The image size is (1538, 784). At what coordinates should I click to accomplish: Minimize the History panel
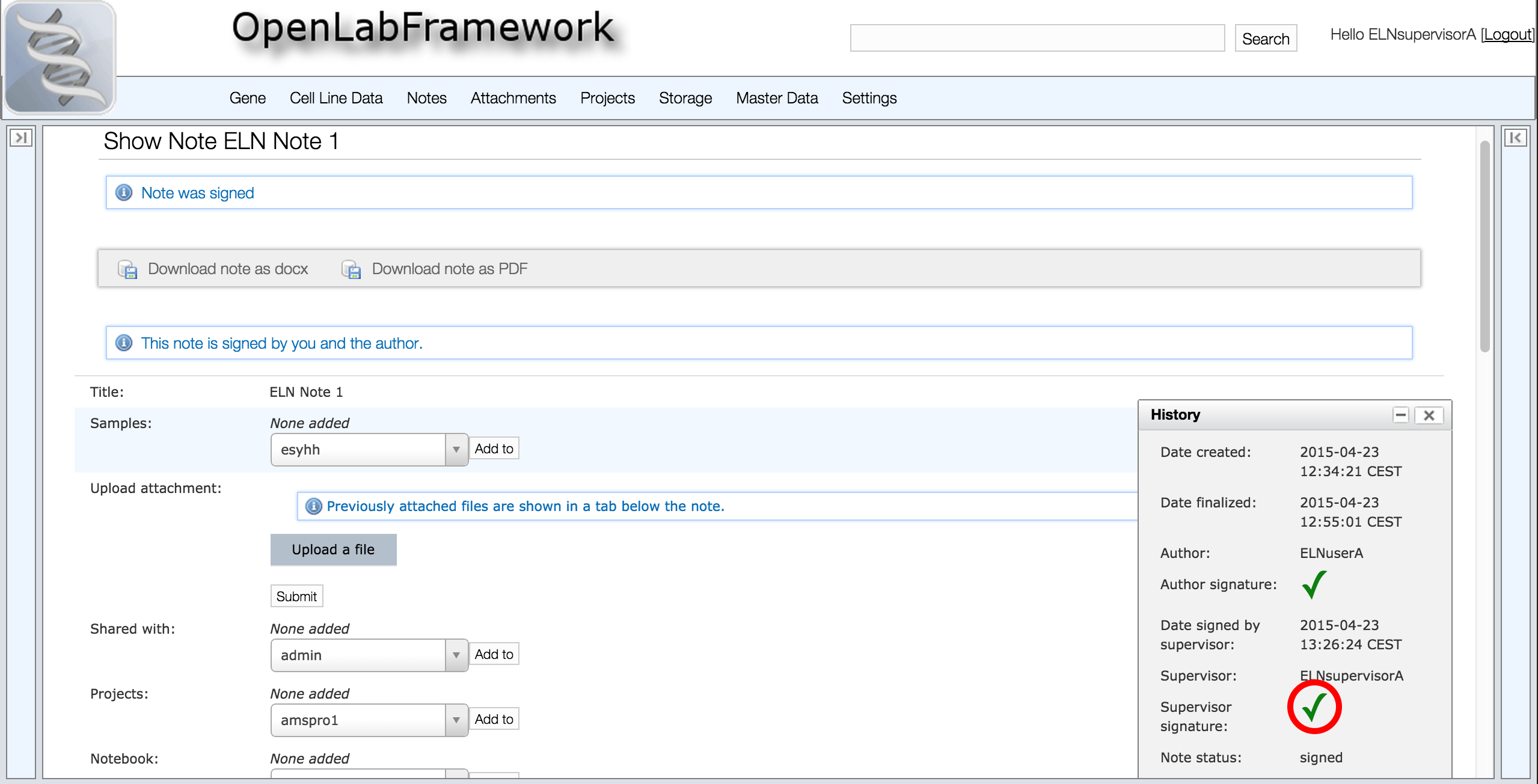(x=1400, y=415)
